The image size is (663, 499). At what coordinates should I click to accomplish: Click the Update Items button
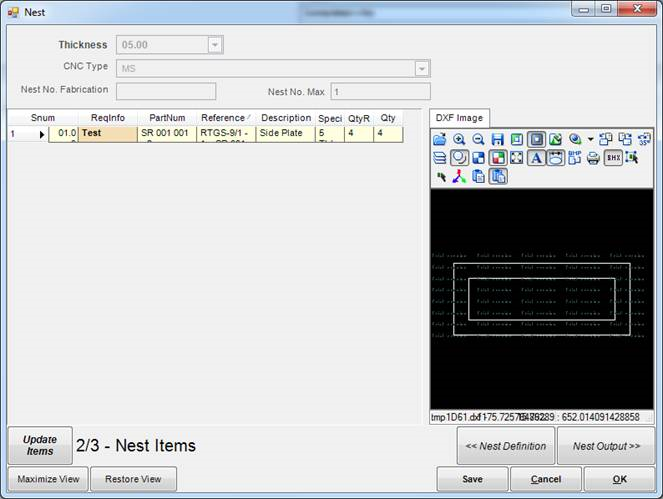click(40, 445)
